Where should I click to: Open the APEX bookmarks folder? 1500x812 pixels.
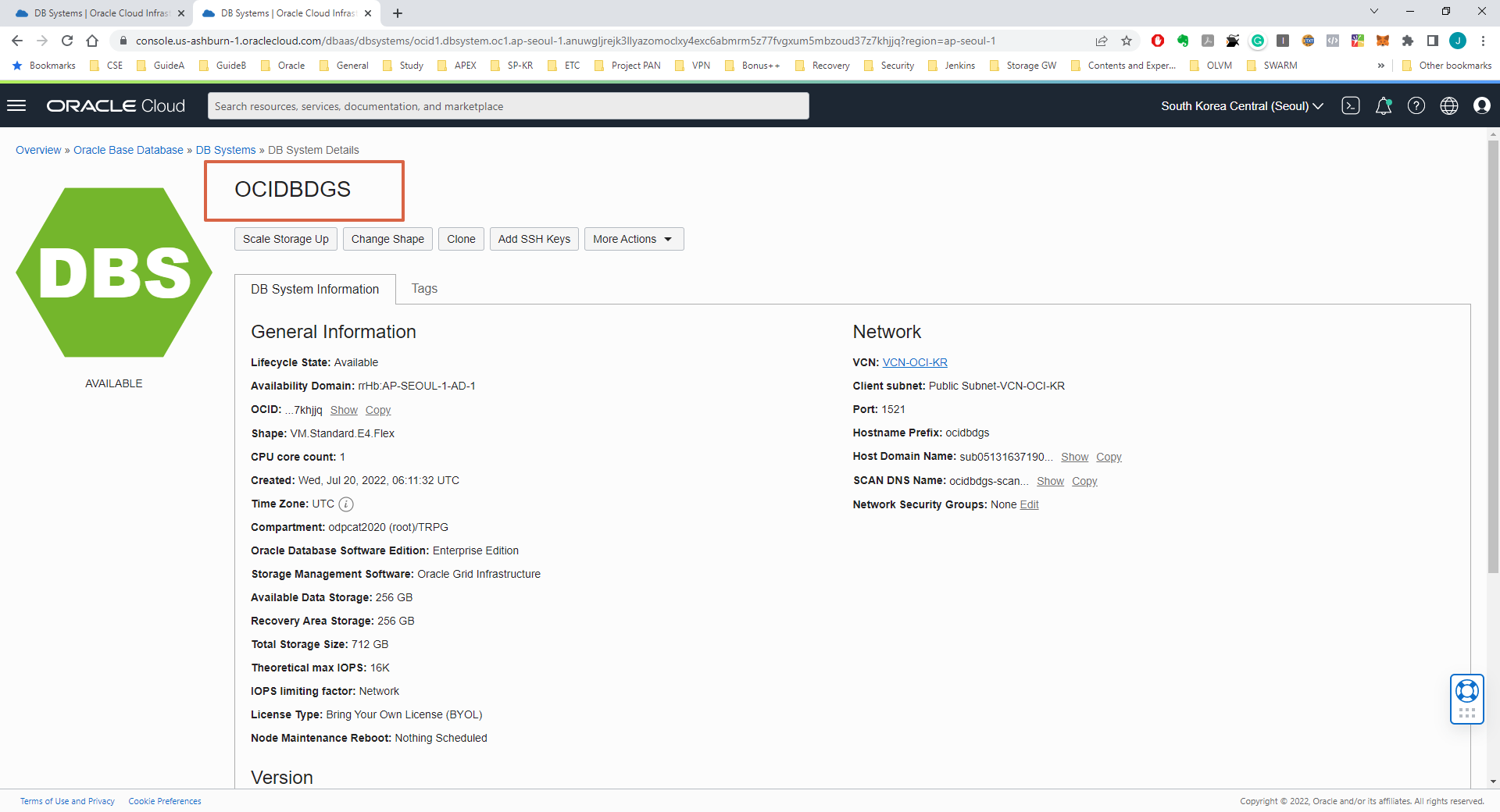pyautogui.click(x=457, y=66)
